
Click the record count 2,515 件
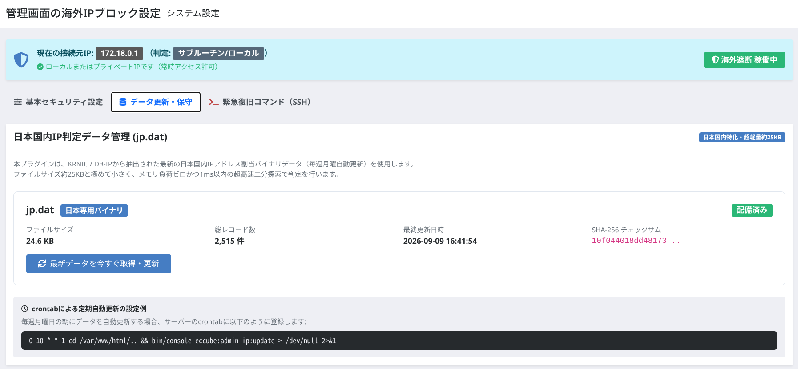click(x=230, y=241)
